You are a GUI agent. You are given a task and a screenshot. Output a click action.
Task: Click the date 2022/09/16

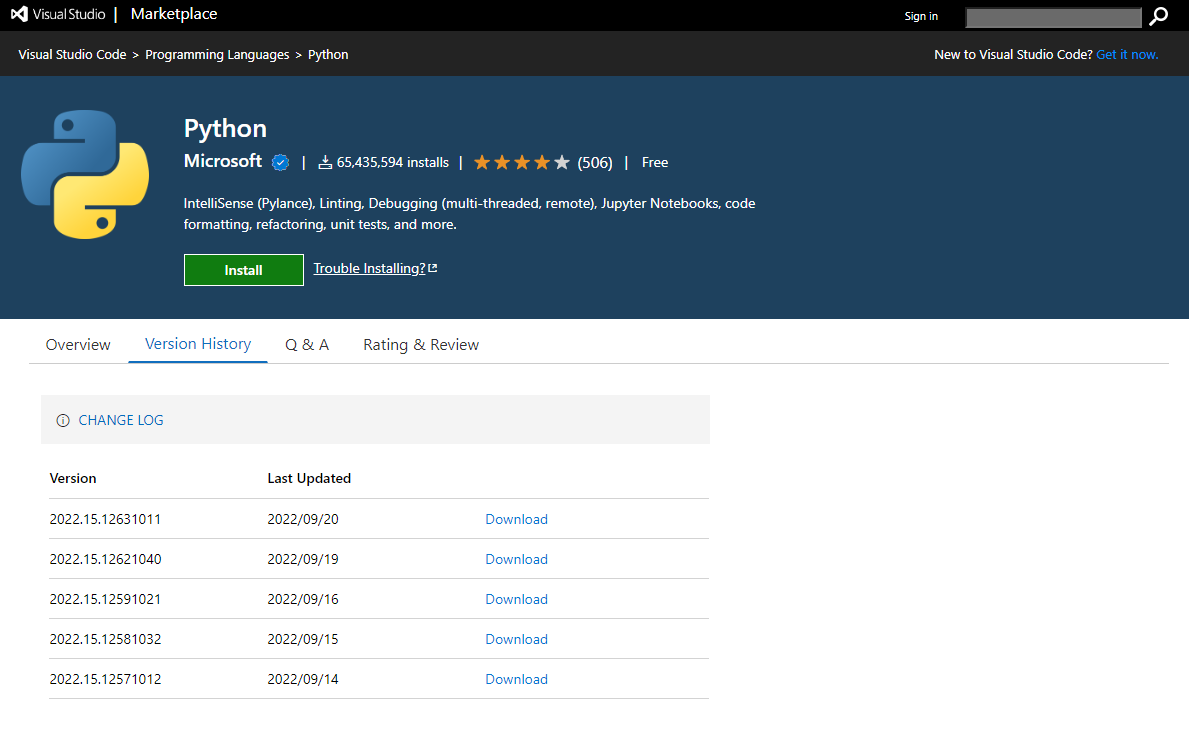point(303,600)
